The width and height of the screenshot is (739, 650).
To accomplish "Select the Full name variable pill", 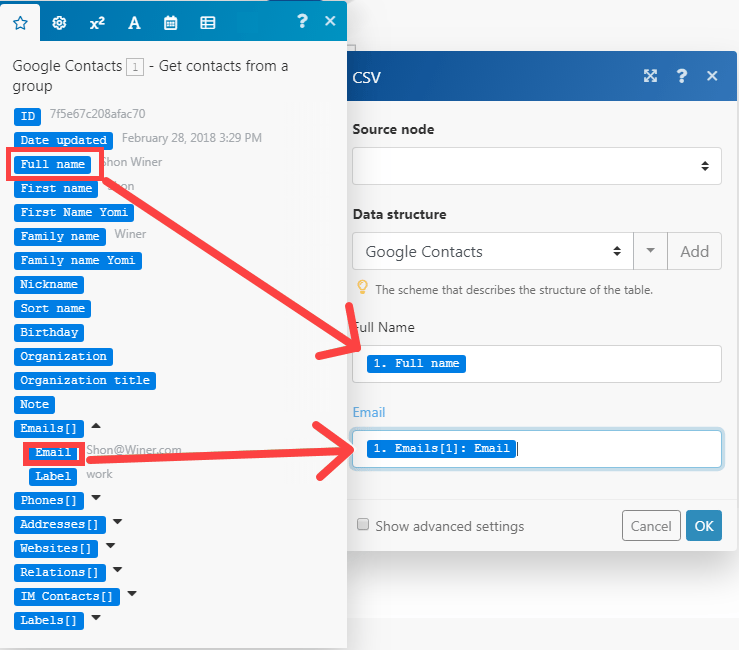I will tap(52, 165).
